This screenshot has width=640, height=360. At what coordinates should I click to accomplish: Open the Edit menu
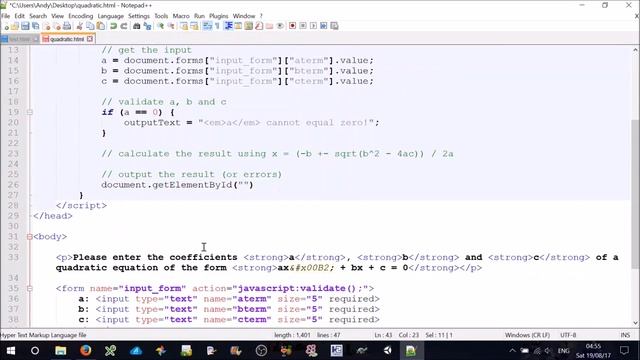[20, 16]
